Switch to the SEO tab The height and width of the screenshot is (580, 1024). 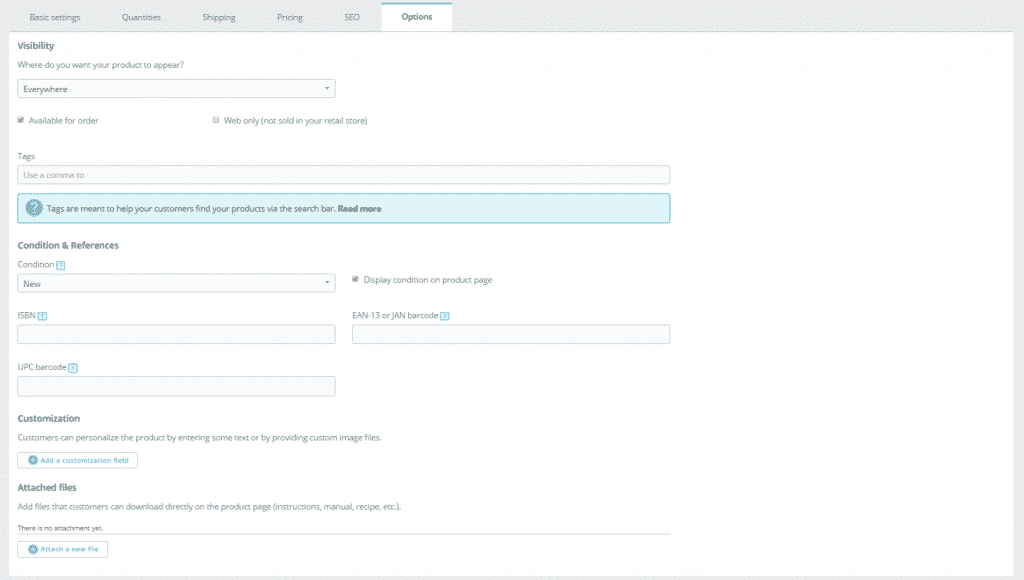(351, 16)
